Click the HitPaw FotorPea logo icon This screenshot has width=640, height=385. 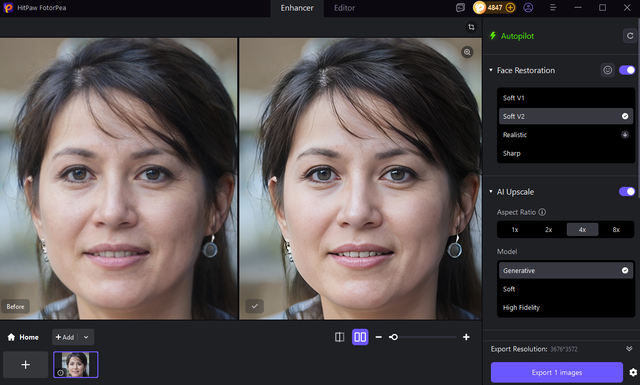8,8
